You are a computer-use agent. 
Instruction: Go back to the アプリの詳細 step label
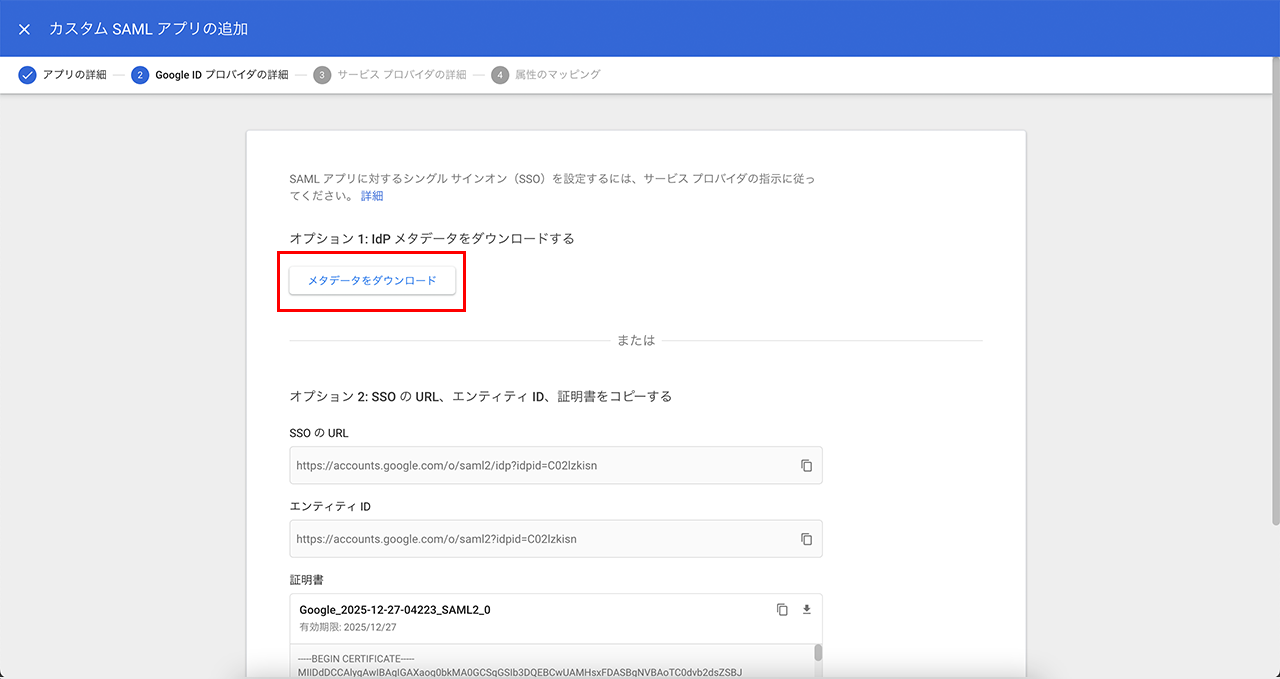click(74, 75)
